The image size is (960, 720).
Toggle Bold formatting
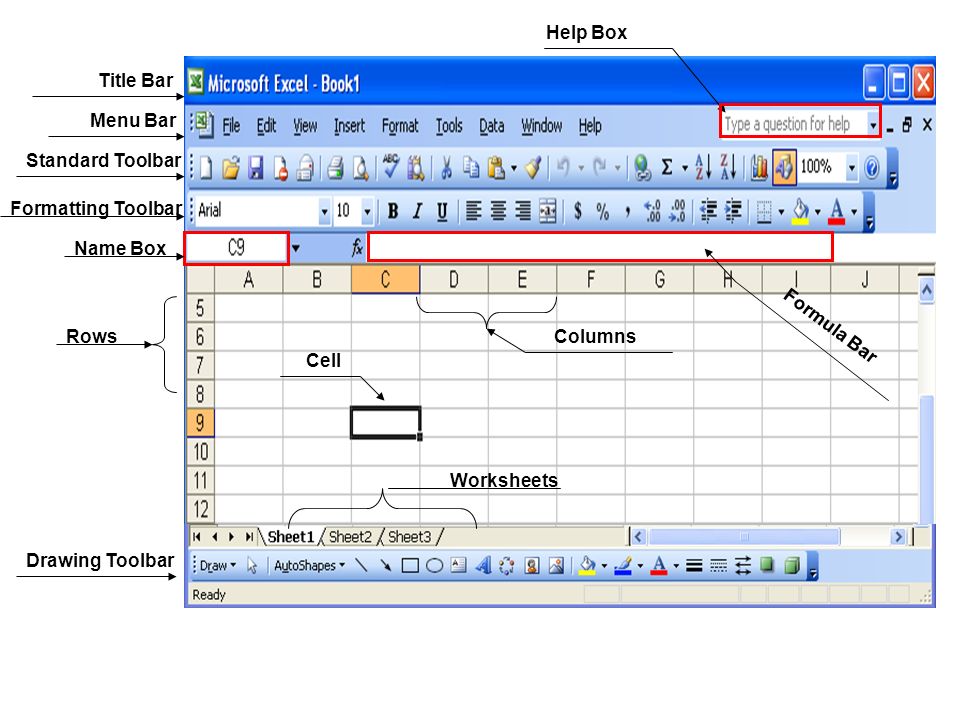(393, 211)
